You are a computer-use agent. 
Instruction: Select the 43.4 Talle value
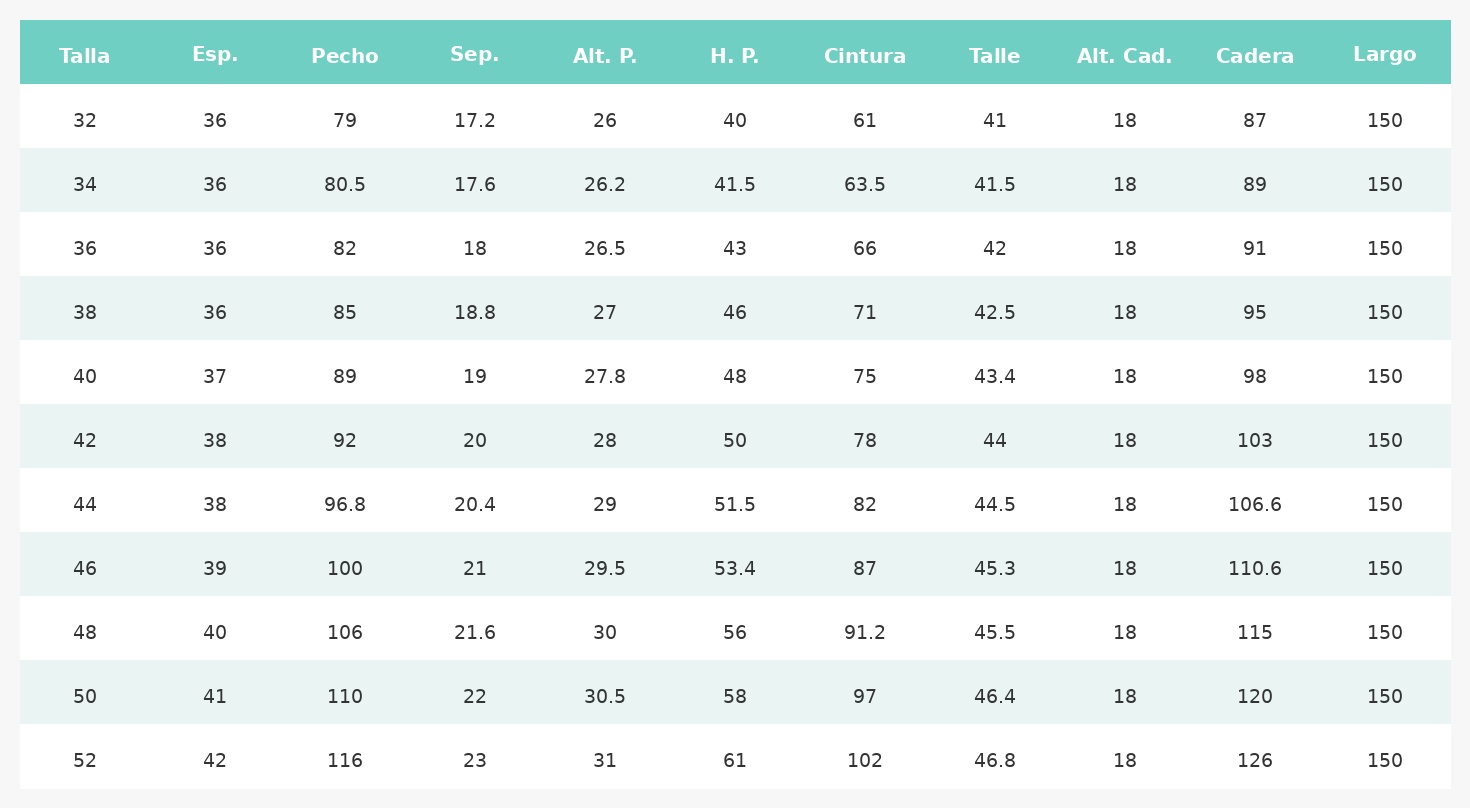point(995,377)
